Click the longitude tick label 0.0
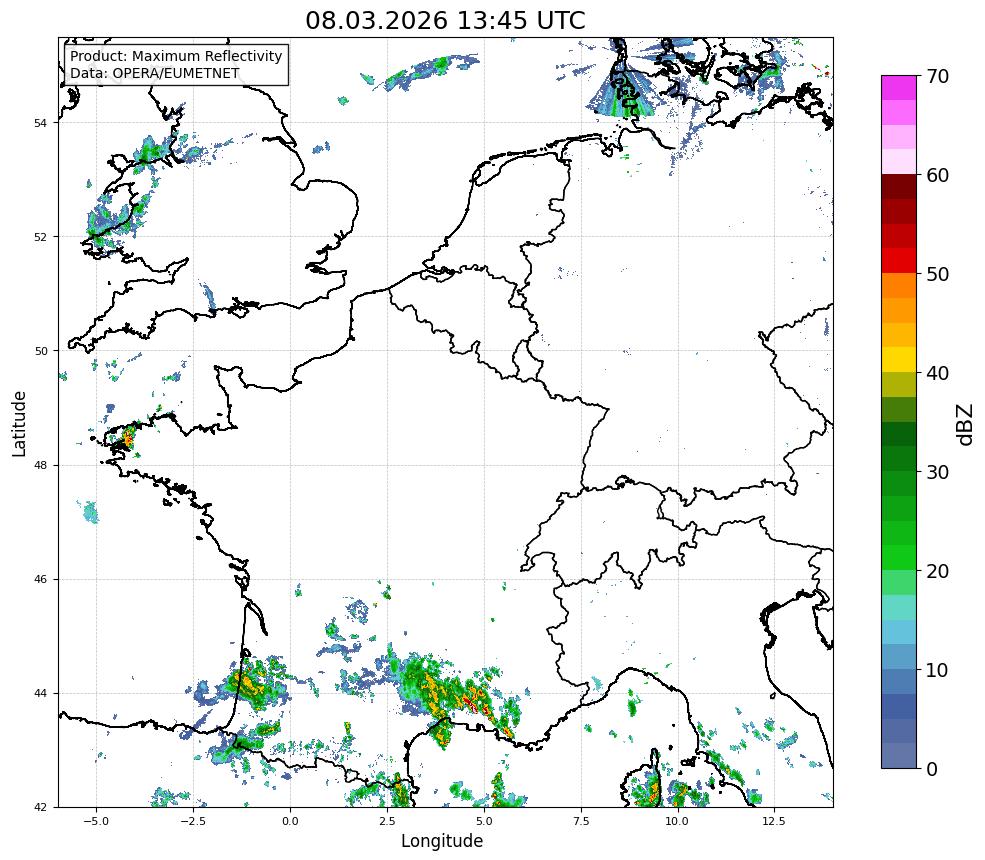 (x=290, y=821)
